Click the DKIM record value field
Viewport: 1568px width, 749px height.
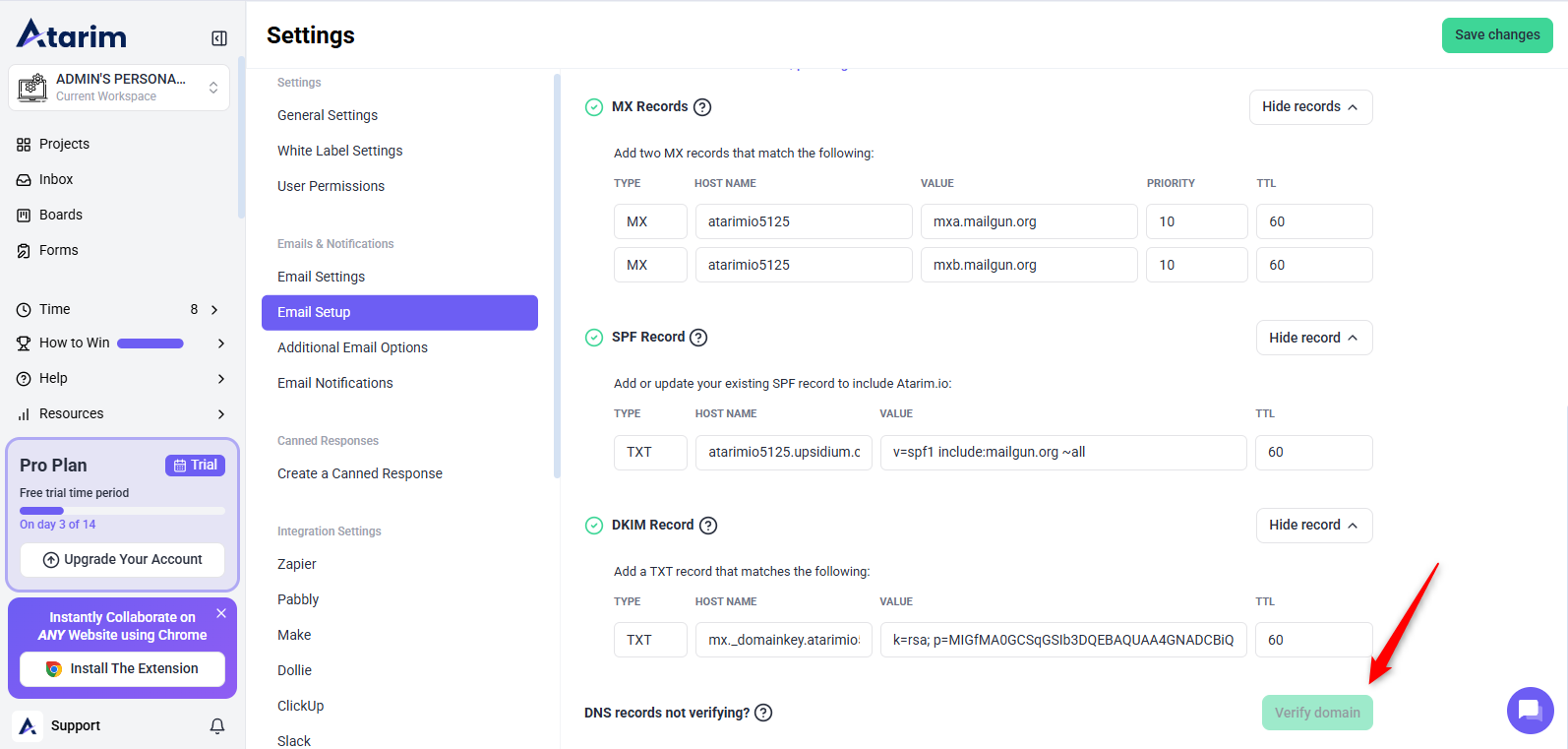tap(1062, 640)
